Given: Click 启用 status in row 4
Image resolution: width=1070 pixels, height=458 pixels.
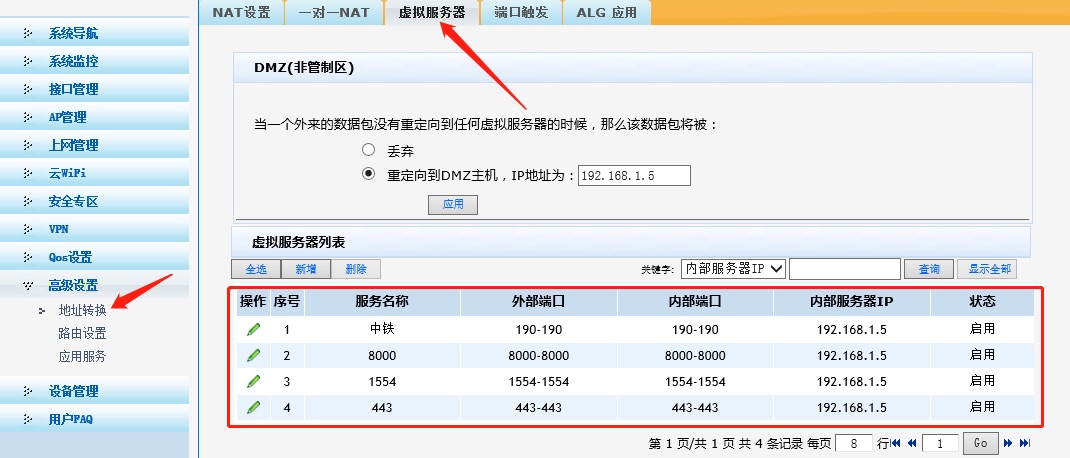Looking at the screenshot, I should [982, 407].
